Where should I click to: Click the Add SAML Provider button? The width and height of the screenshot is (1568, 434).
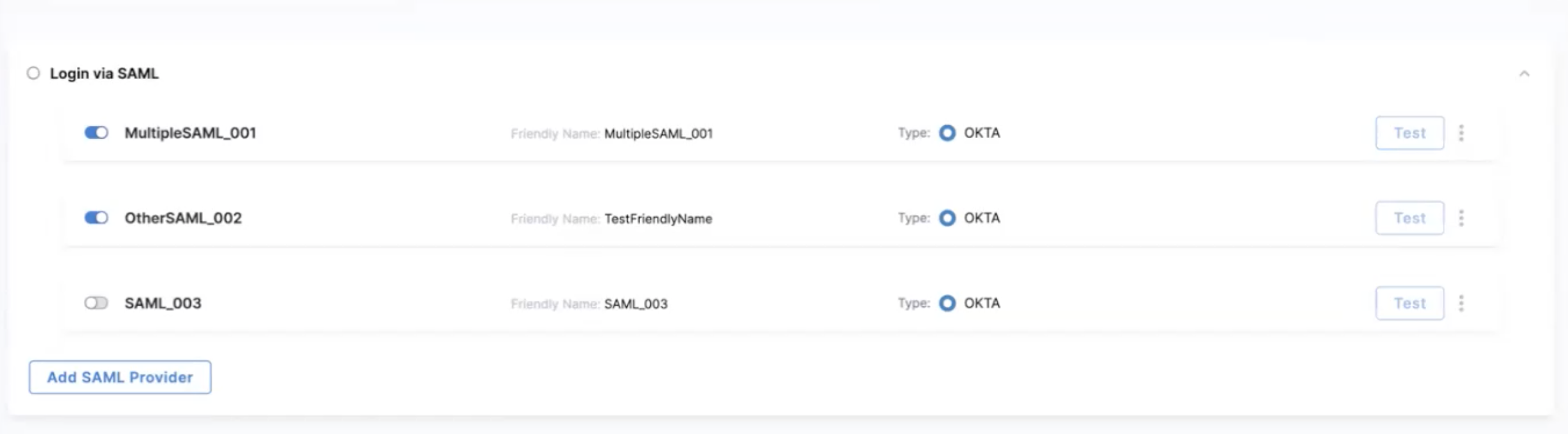click(x=120, y=378)
